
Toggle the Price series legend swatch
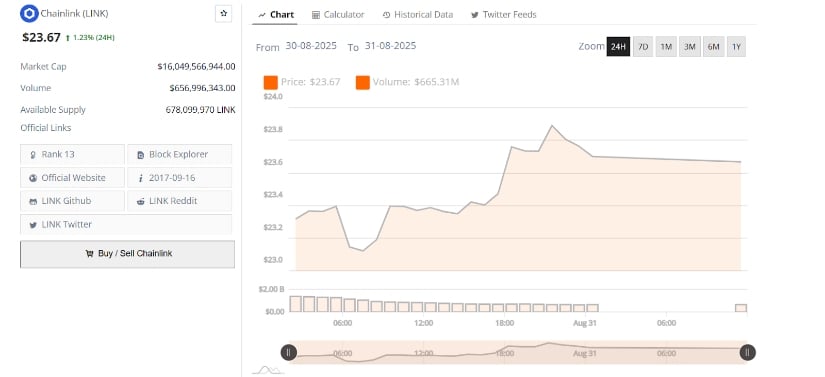coord(270,83)
